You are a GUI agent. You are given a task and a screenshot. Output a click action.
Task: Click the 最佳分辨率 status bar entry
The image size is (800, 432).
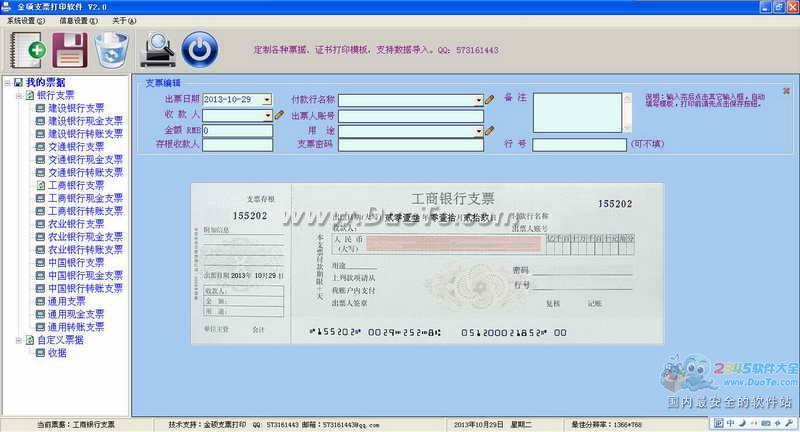[606, 424]
